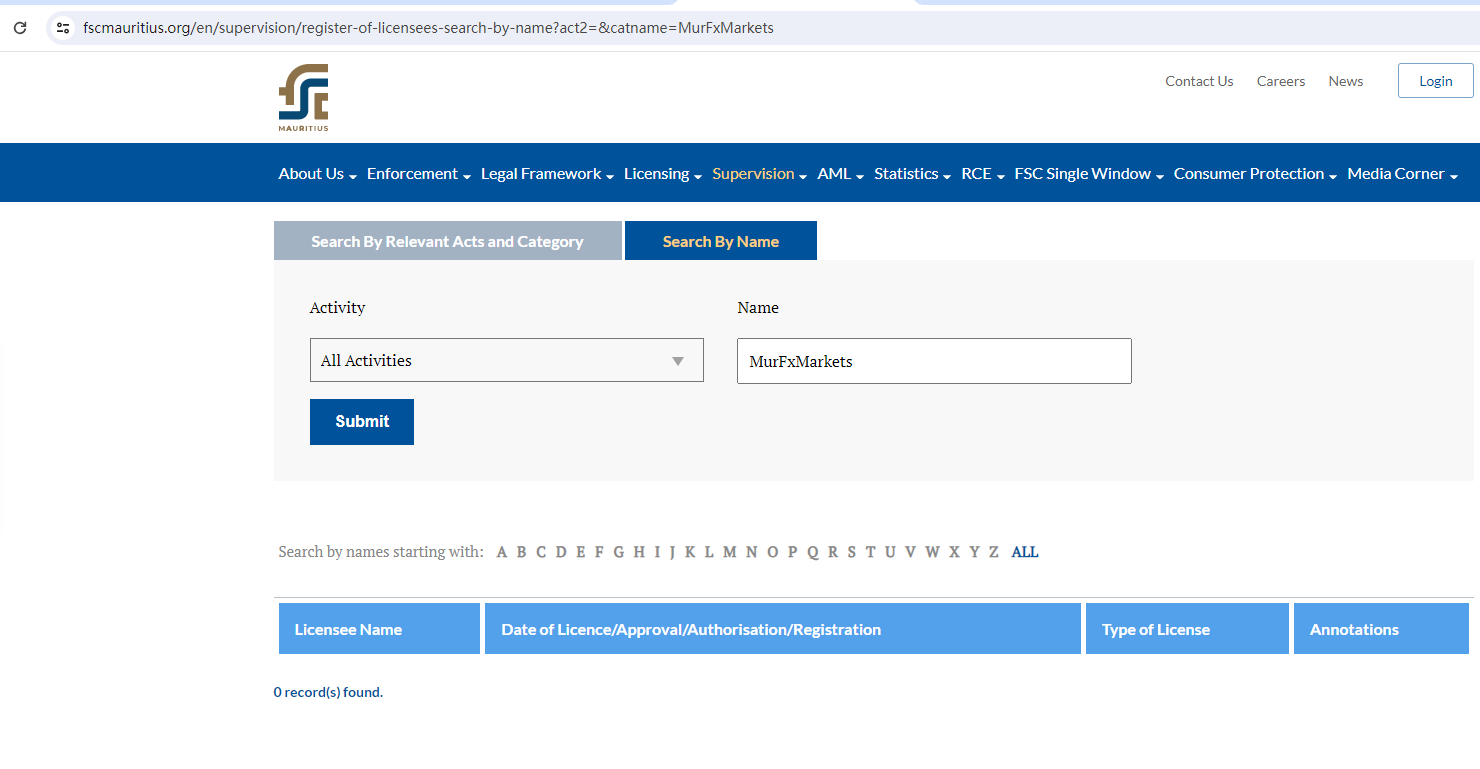Open the site information icon in the address bar

click(x=63, y=28)
